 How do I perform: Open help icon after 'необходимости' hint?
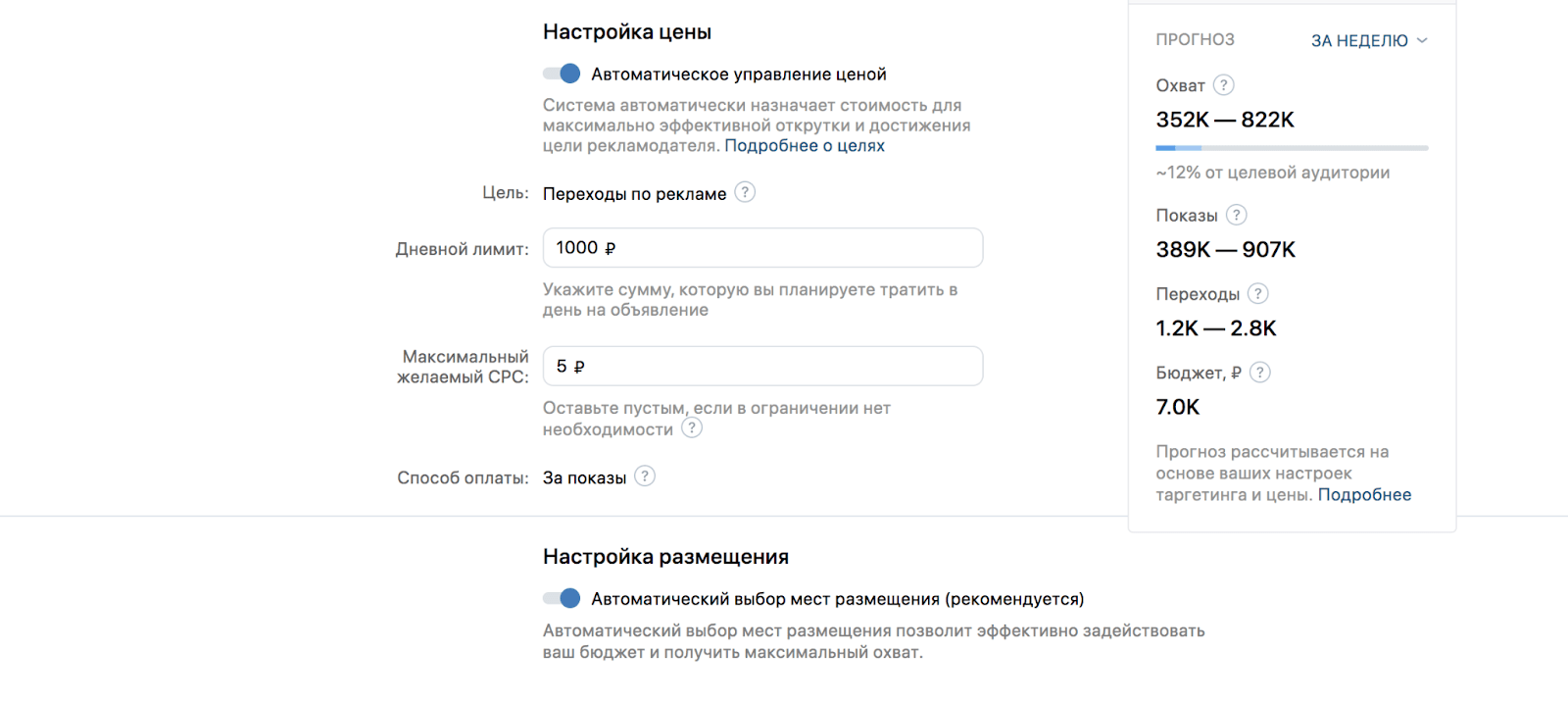coord(692,427)
